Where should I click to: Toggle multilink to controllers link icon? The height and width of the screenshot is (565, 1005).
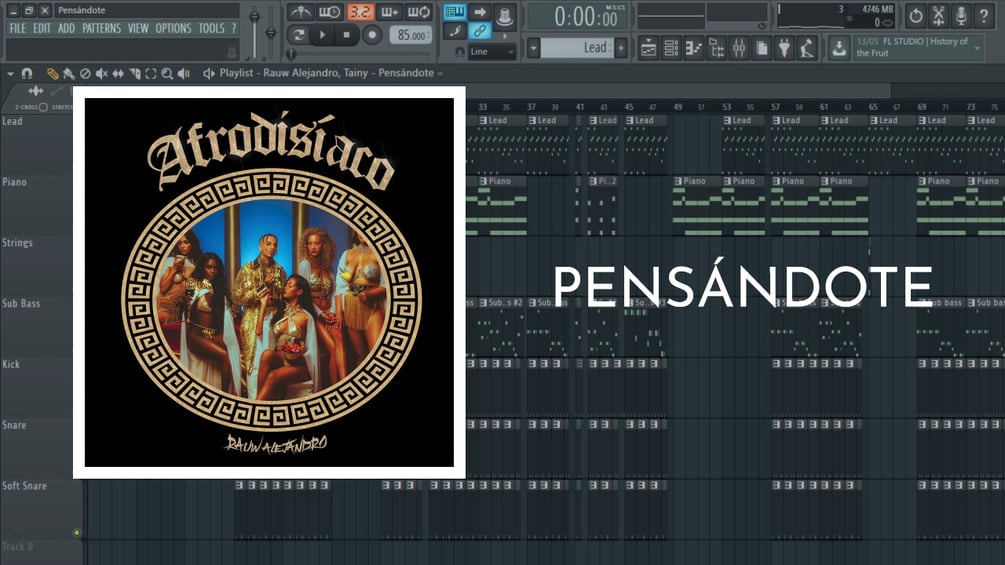point(479,31)
